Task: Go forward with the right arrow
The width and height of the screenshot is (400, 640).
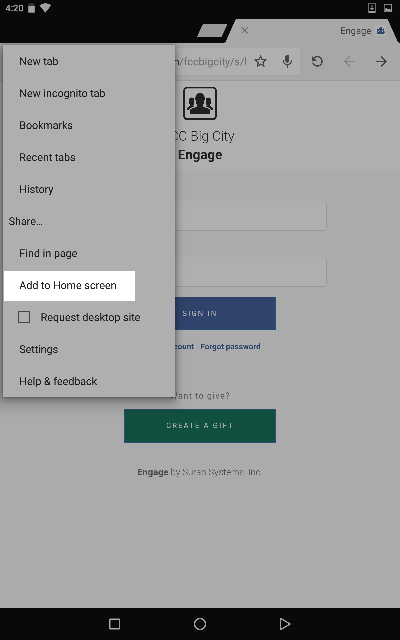Action: point(381,62)
